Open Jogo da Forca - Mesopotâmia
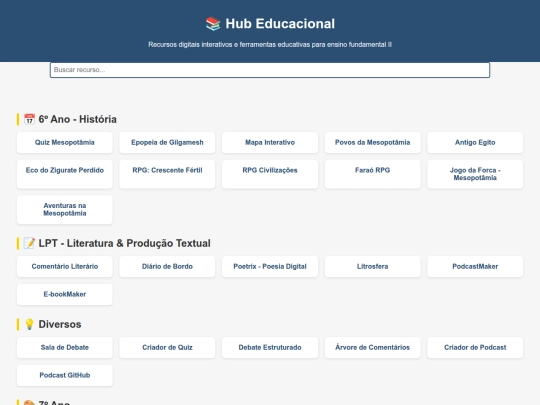Viewport: 540px width, 405px height. pyautogui.click(x=475, y=174)
